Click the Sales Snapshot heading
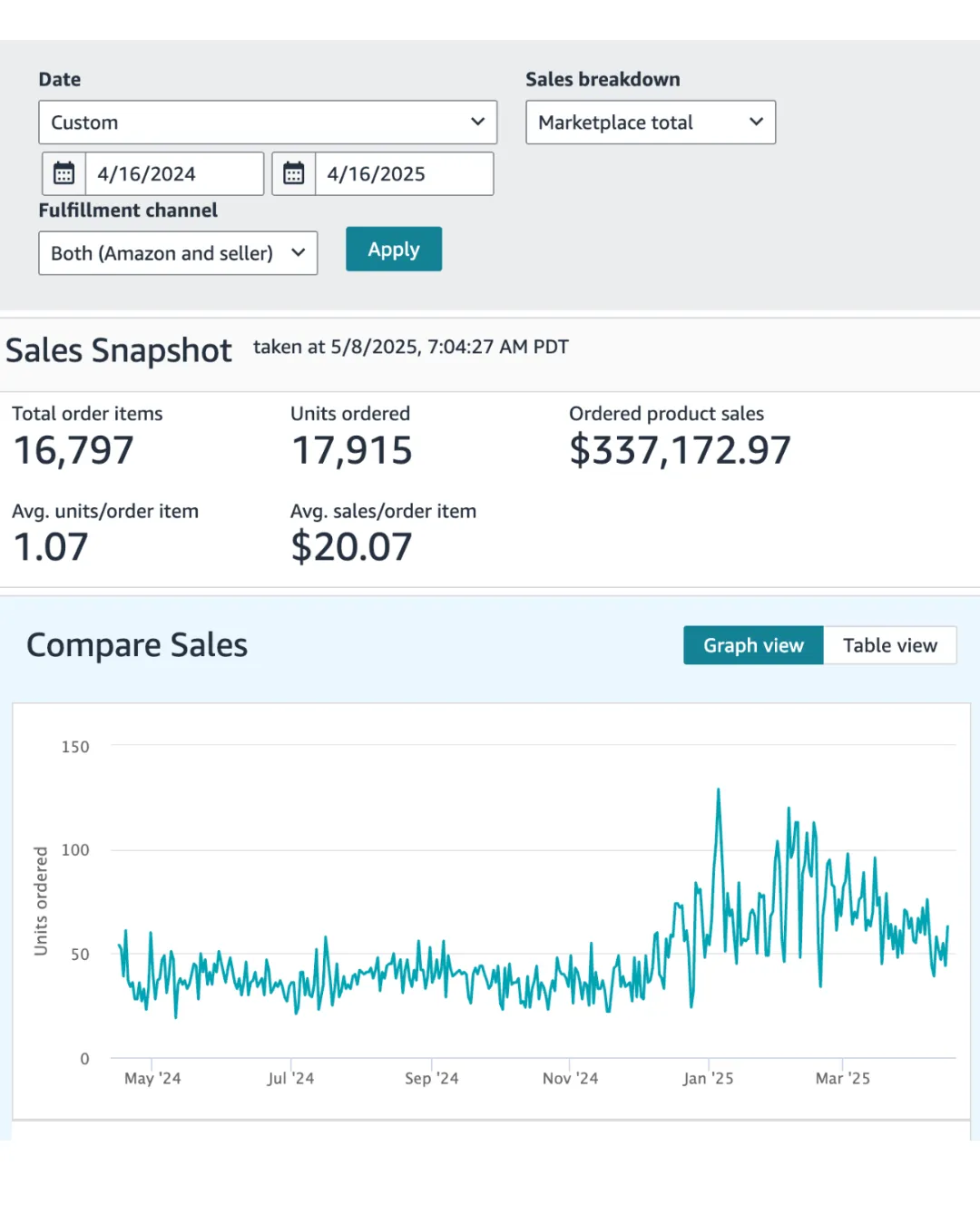This screenshot has height=1225, width=980. point(119,350)
